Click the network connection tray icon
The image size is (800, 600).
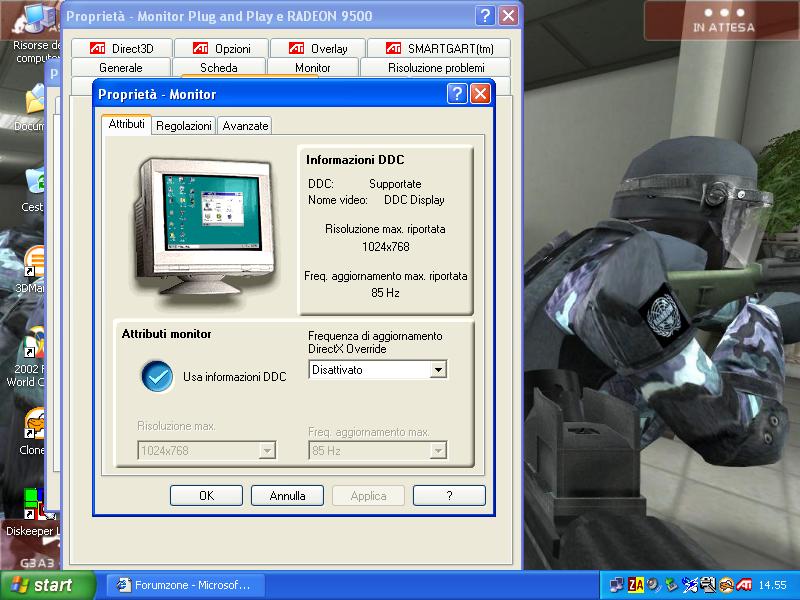pyautogui.click(x=616, y=585)
